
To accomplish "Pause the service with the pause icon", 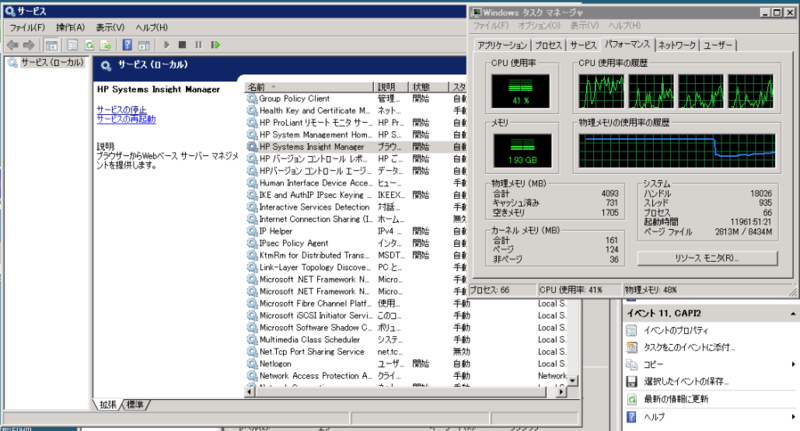I will 198,45.
